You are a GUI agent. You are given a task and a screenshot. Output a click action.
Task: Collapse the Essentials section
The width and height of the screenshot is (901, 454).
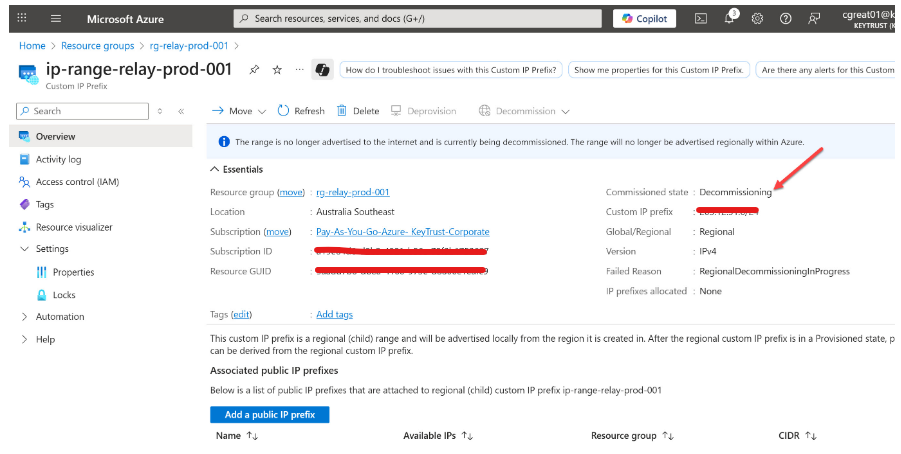coord(214,170)
